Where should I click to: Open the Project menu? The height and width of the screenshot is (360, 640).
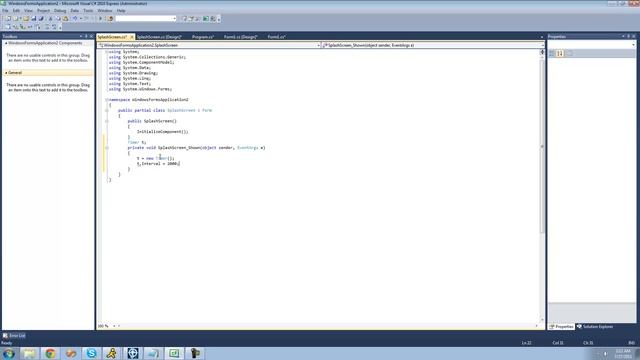click(x=43, y=11)
